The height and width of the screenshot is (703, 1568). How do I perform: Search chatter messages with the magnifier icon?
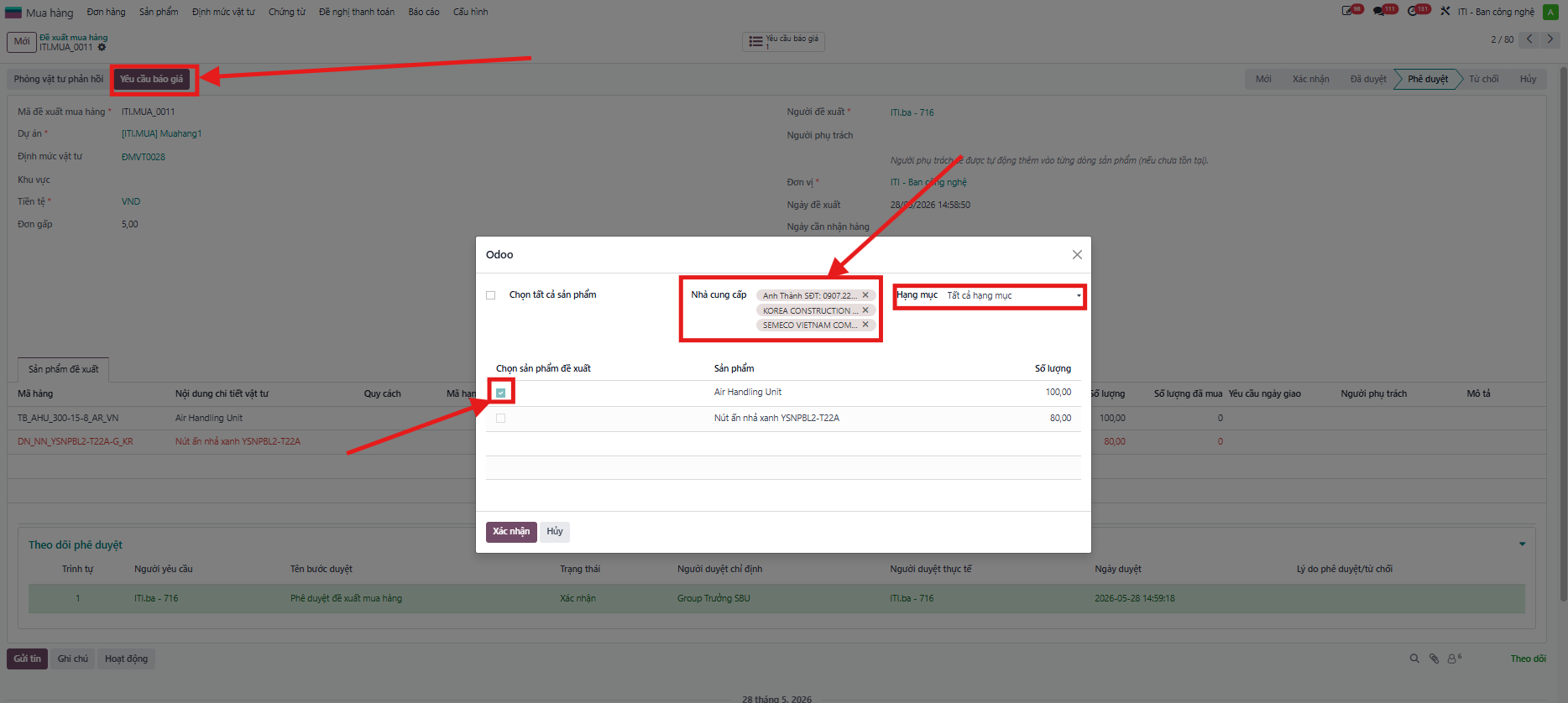[x=1414, y=659]
